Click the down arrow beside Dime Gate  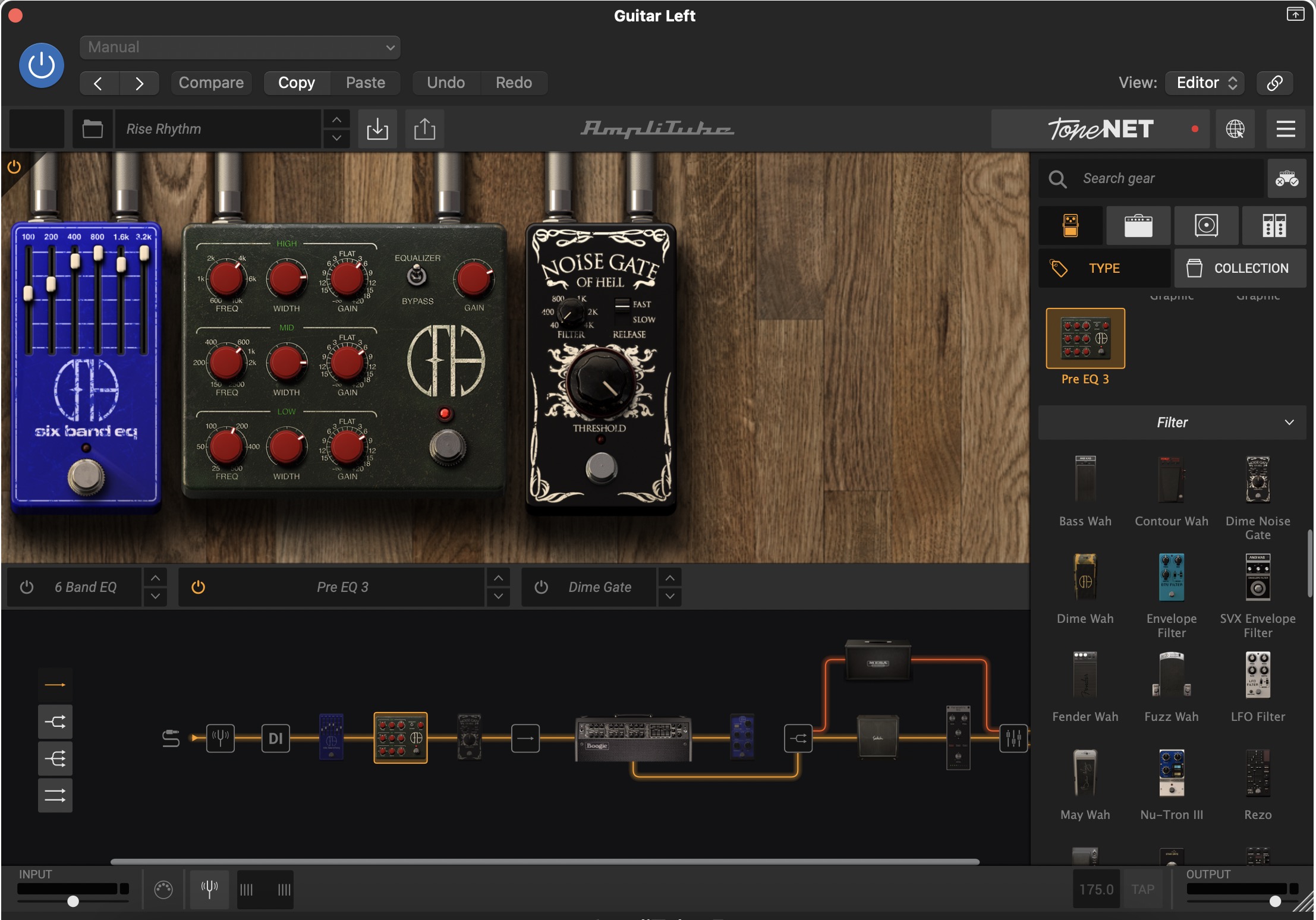[x=670, y=596]
